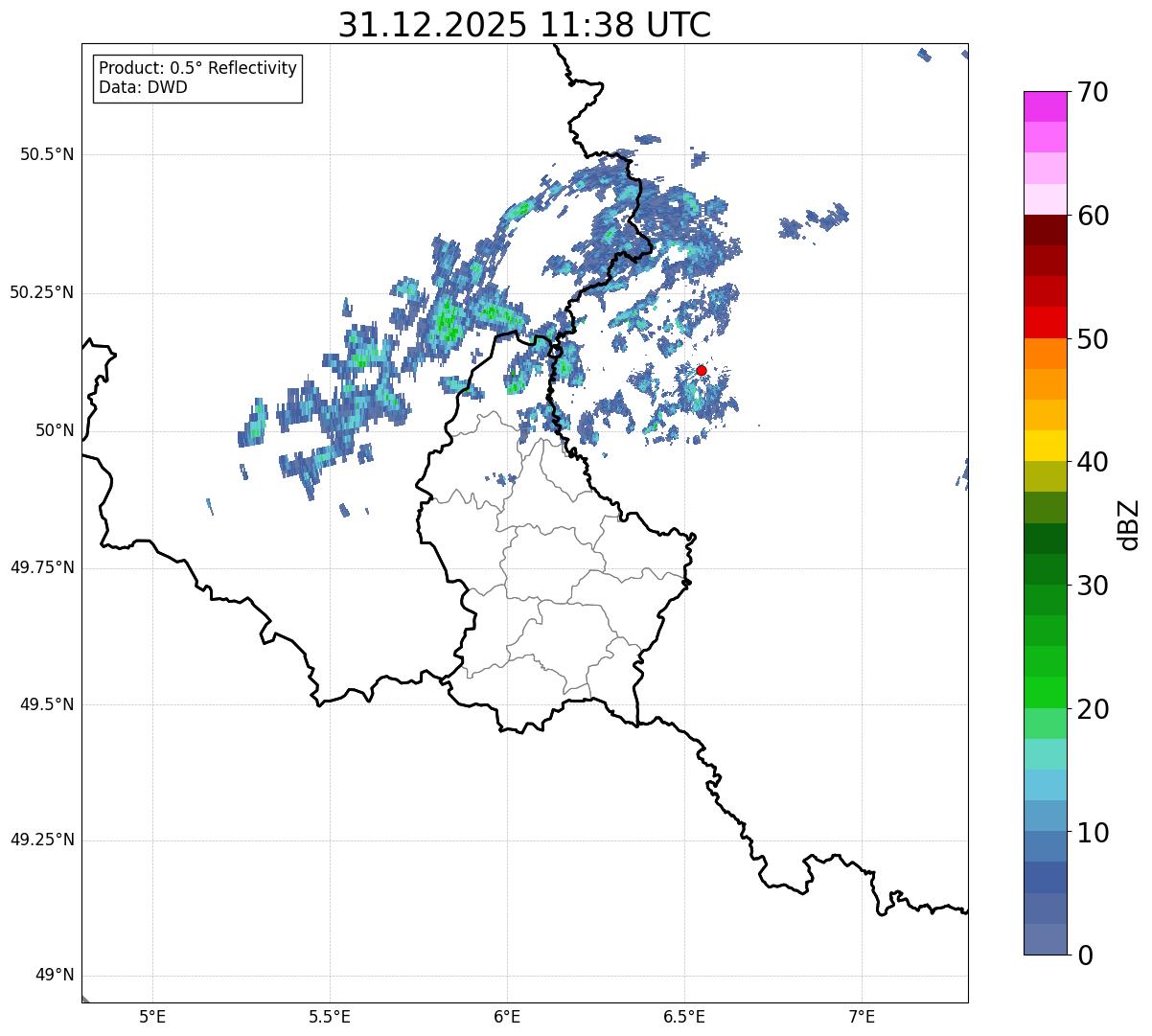The height and width of the screenshot is (1036, 1152).
Task: Click the 49.25°N latitude label
Action: point(42,840)
